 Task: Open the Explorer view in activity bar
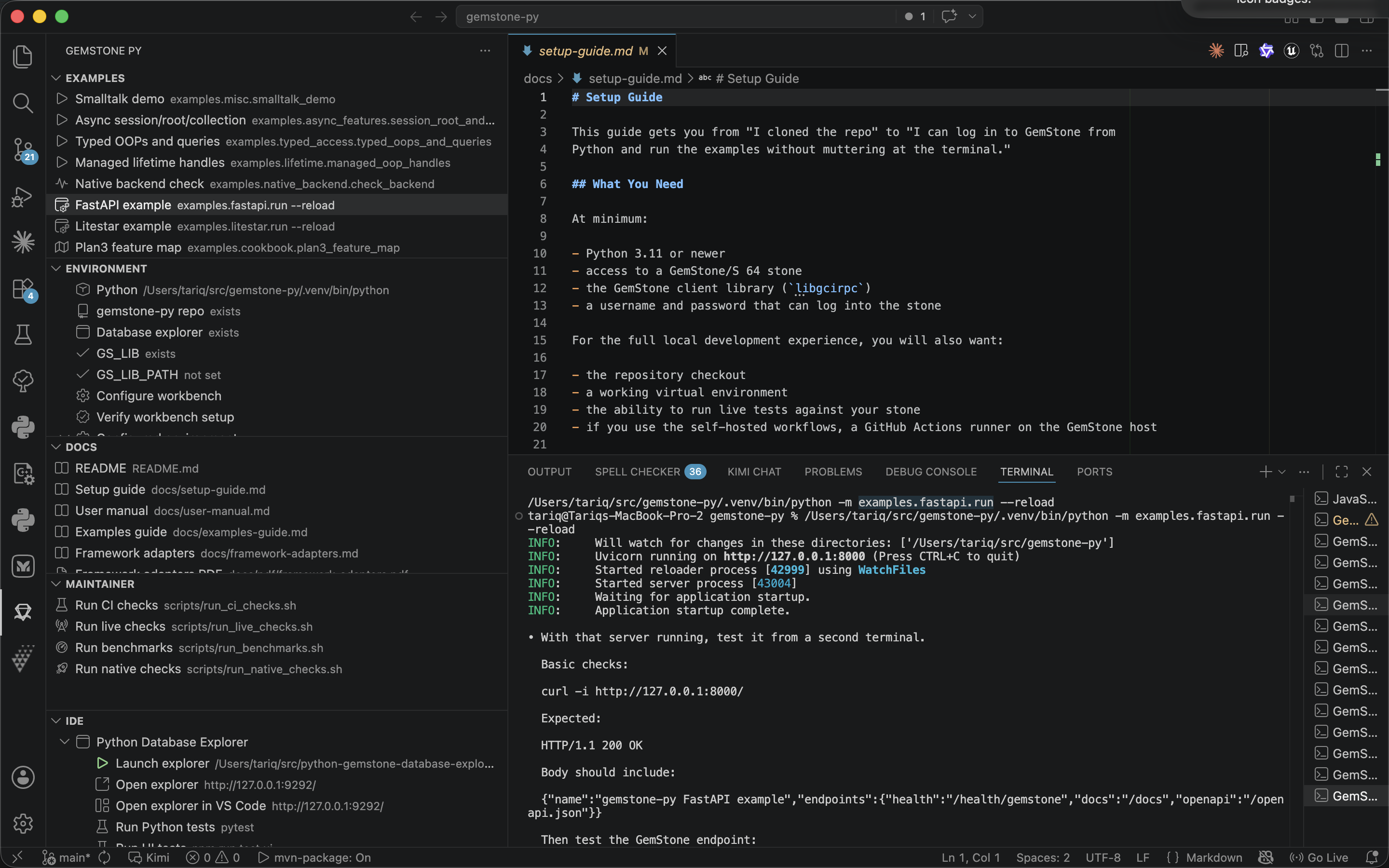click(23, 56)
